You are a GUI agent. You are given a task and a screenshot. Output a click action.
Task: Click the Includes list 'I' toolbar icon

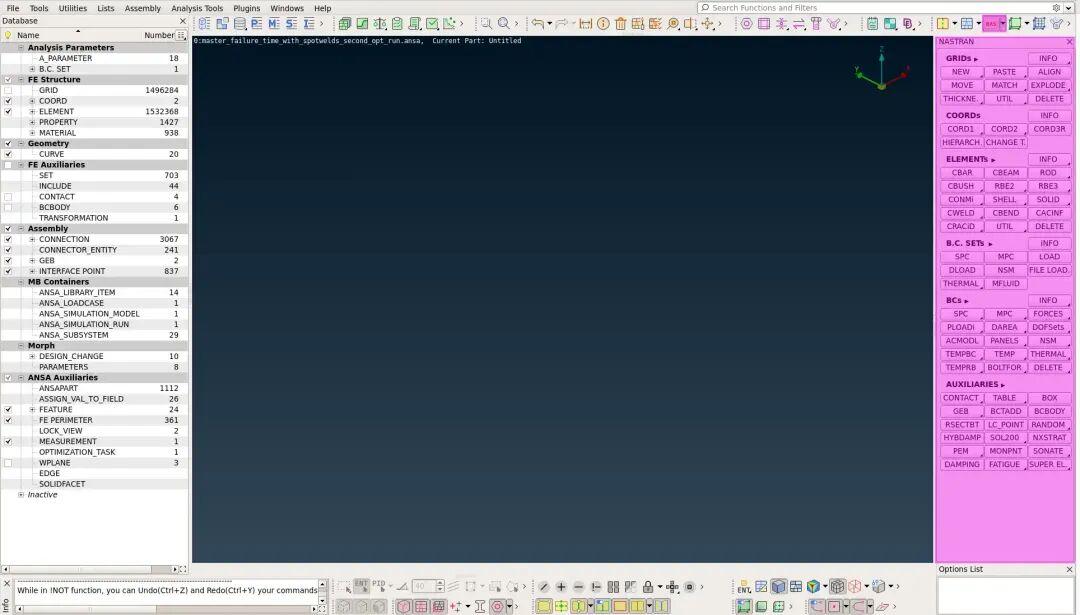[x=309, y=23]
